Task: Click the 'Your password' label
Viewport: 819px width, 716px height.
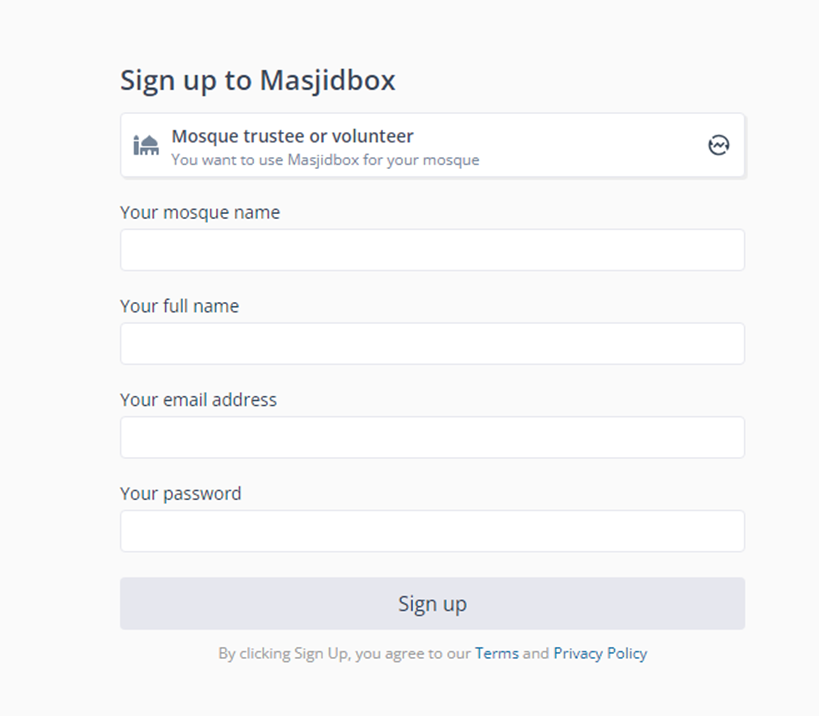Action: [x=181, y=493]
